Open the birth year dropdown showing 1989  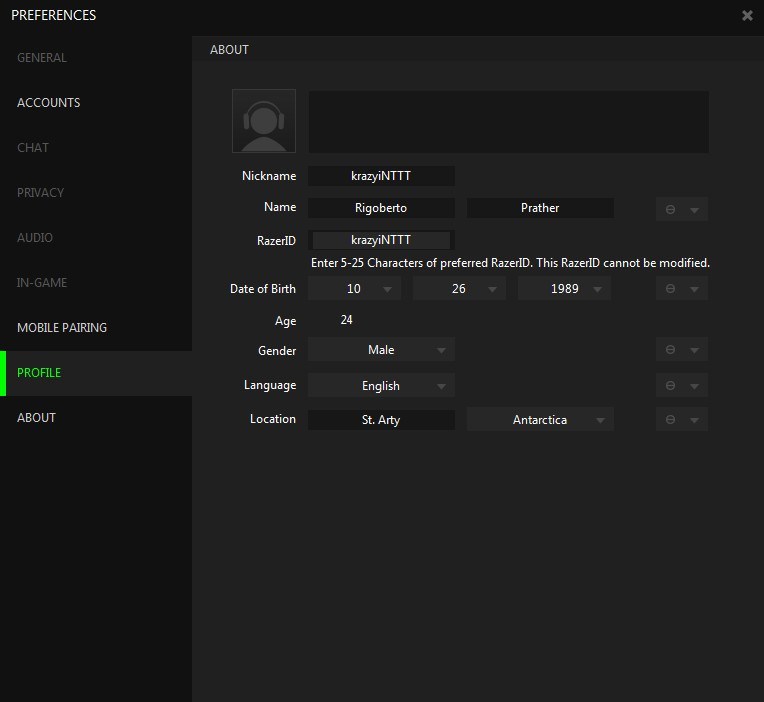pos(564,288)
